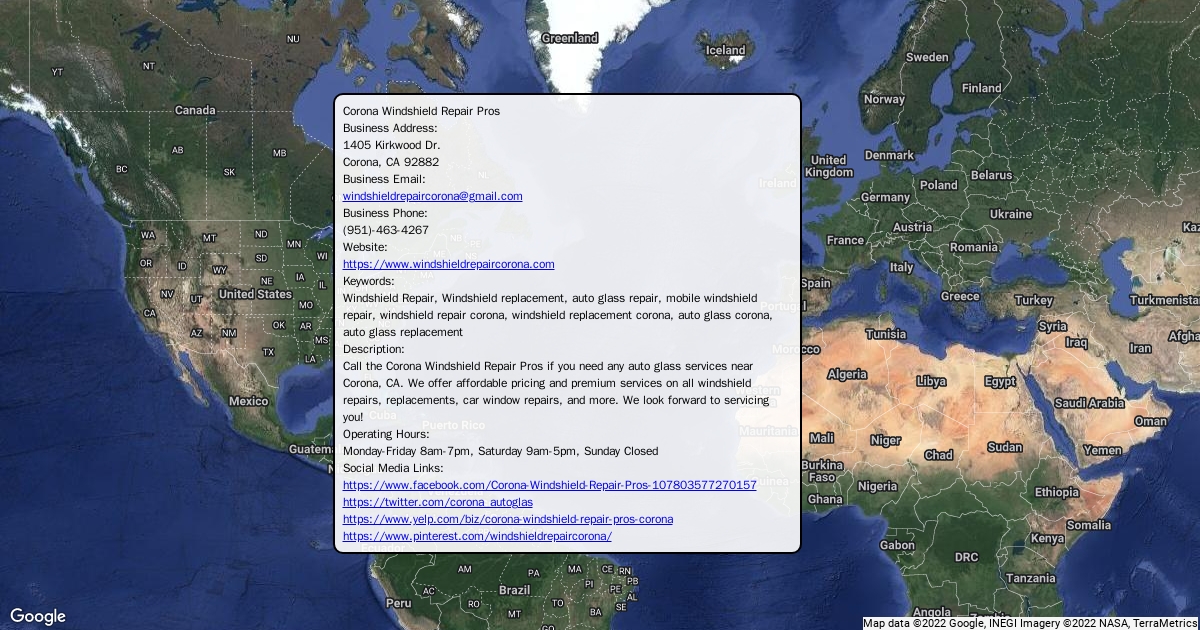Click the United States map label
Screen dimensions: 1200x630
pyautogui.click(x=255, y=294)
